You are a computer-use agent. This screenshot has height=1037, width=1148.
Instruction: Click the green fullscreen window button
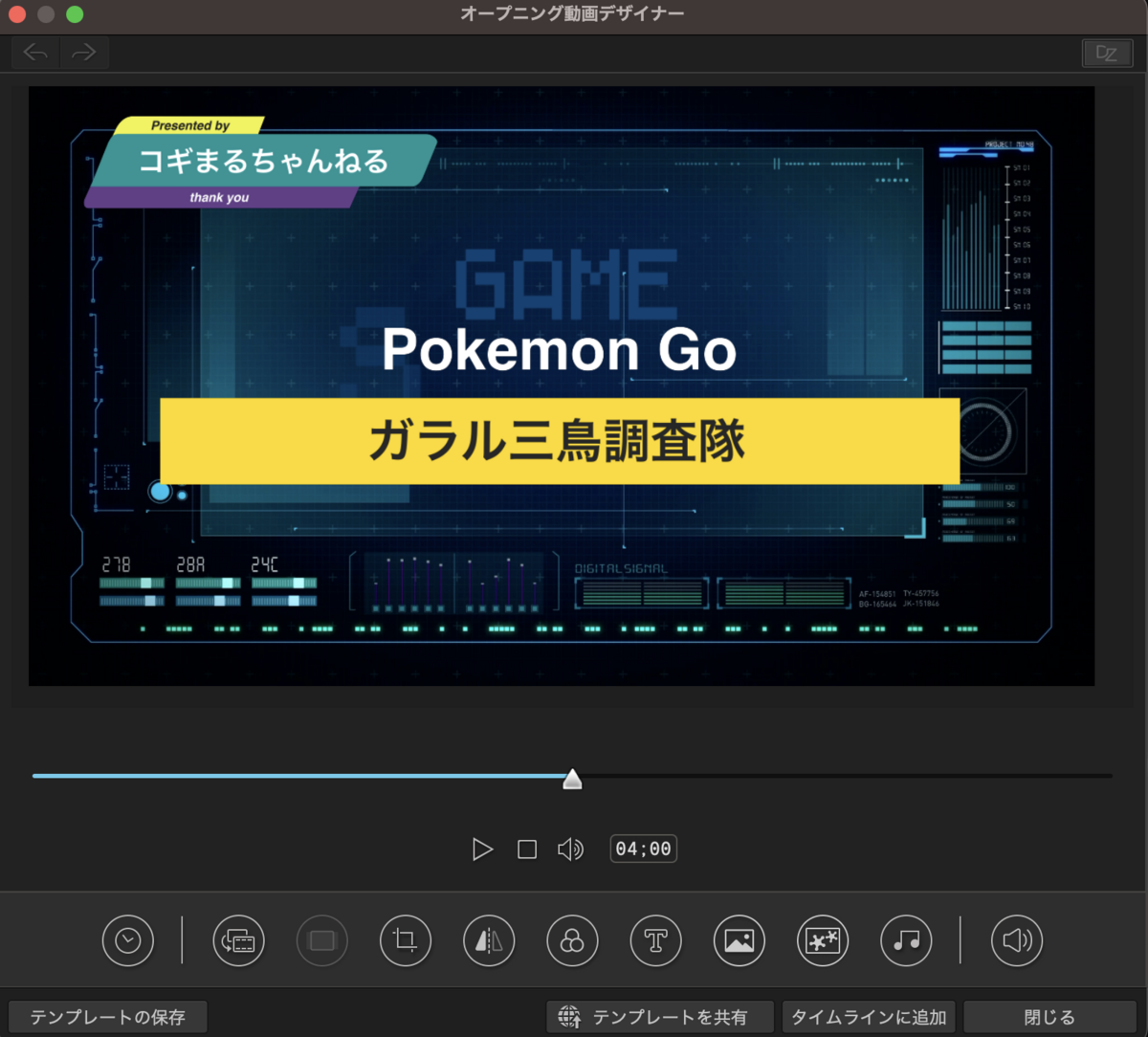point(75,14)
